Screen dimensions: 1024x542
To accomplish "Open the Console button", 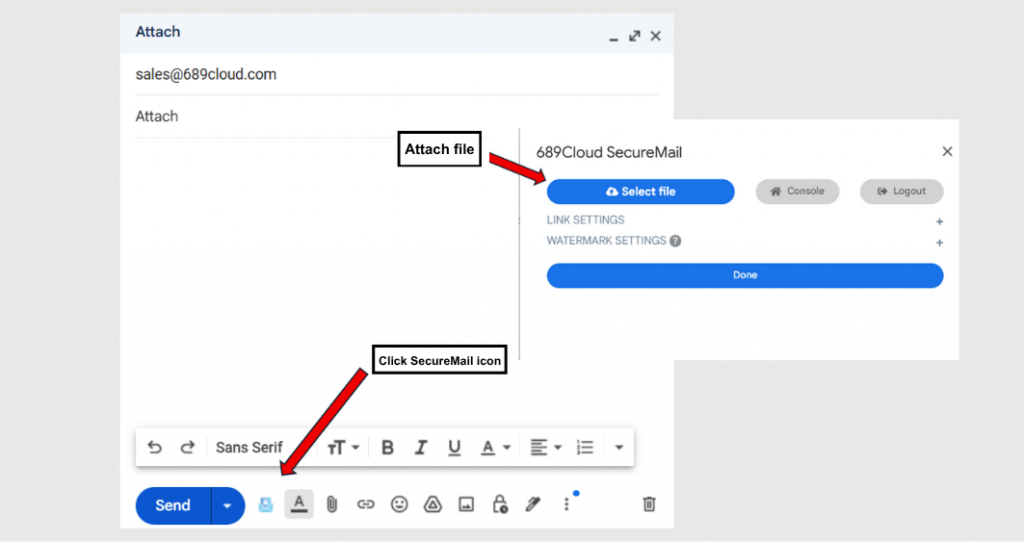I will pyautogui.click(x=797, y=191).
